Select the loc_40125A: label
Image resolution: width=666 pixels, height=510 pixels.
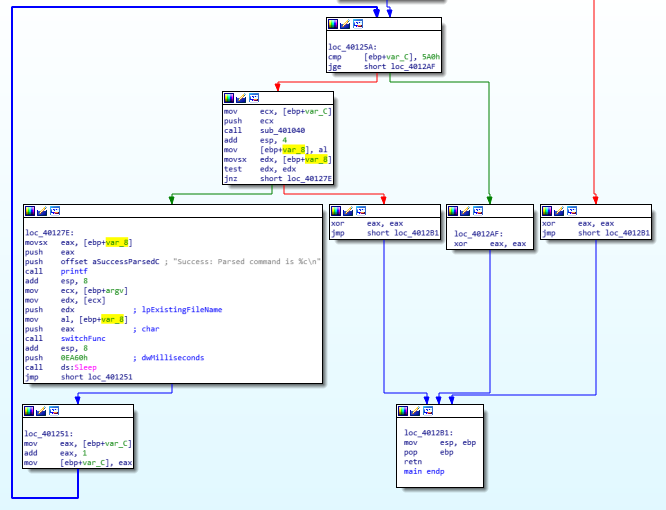[353, 47]
